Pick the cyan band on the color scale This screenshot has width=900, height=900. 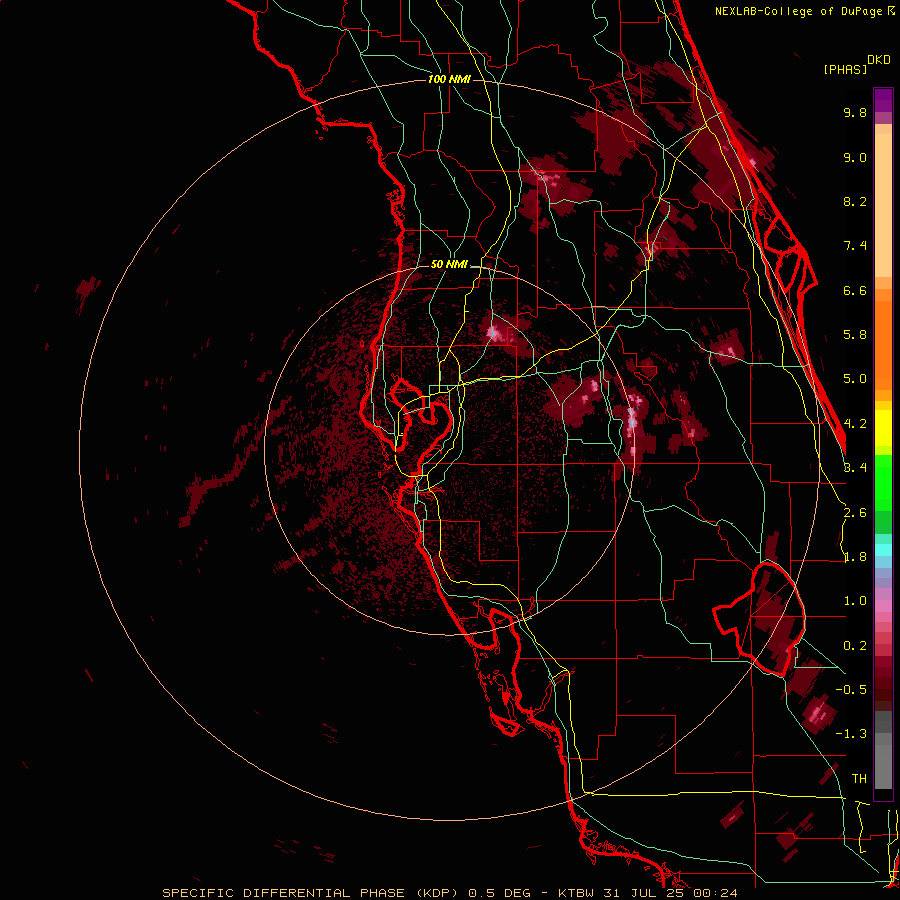tap(883, 550)
